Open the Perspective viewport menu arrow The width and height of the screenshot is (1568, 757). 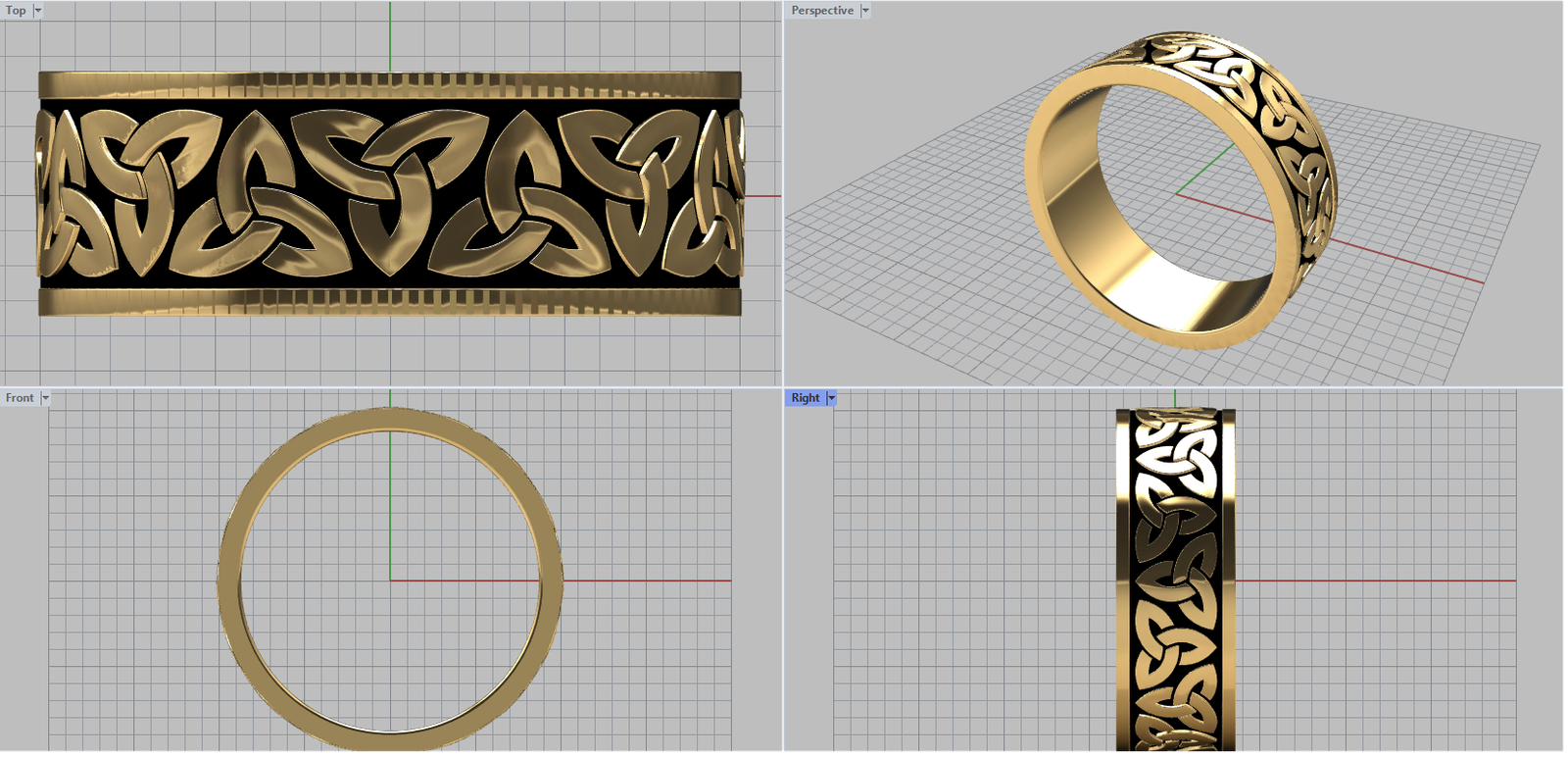(865, 11)
